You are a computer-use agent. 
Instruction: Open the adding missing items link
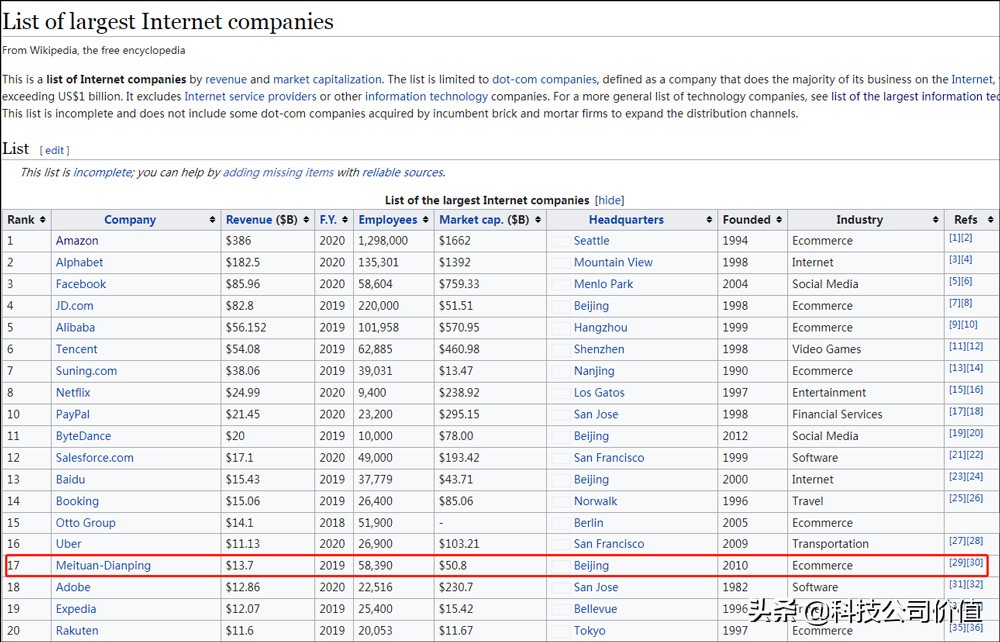278,172
